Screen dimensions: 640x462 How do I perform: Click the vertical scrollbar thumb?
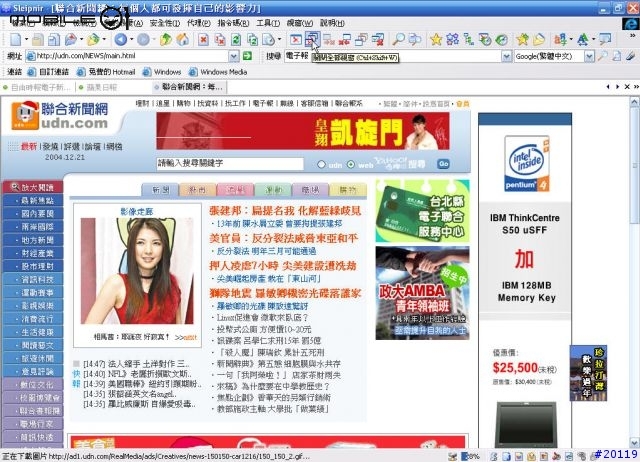coord(635,165)
